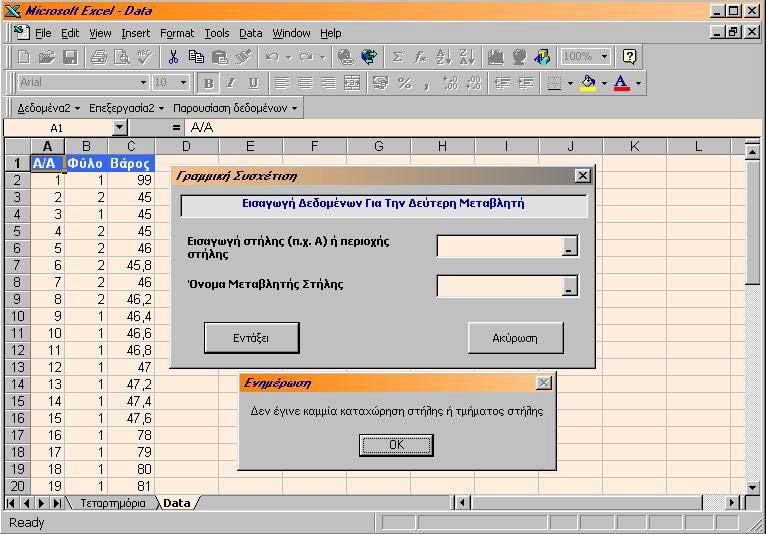Viewport: 766px width, 534px height.
Task: Click the Όνομα Μεταβλητής Στήλης input field
Action: (x=500, y=286)
